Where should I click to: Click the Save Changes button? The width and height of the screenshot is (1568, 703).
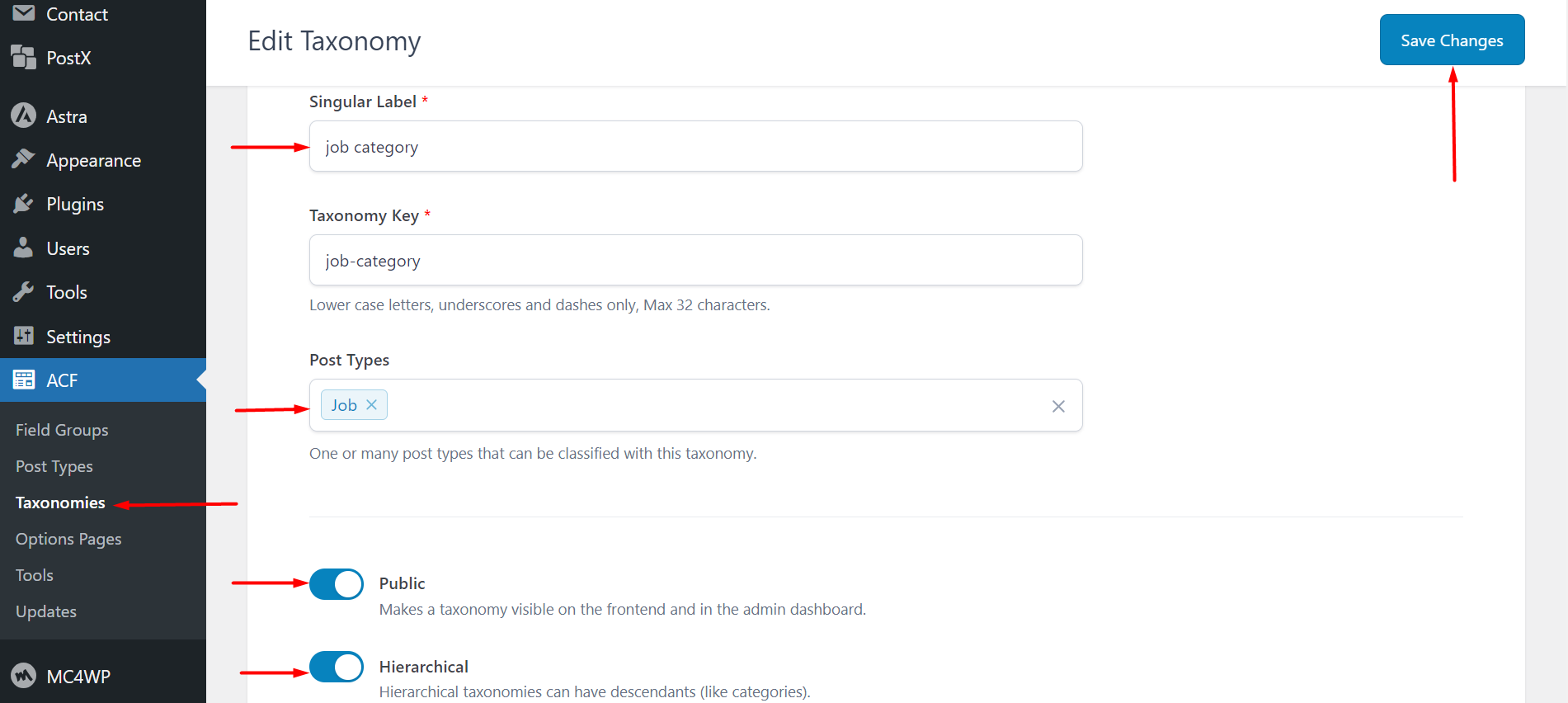pyautogui.click(x=1451, y=40)
